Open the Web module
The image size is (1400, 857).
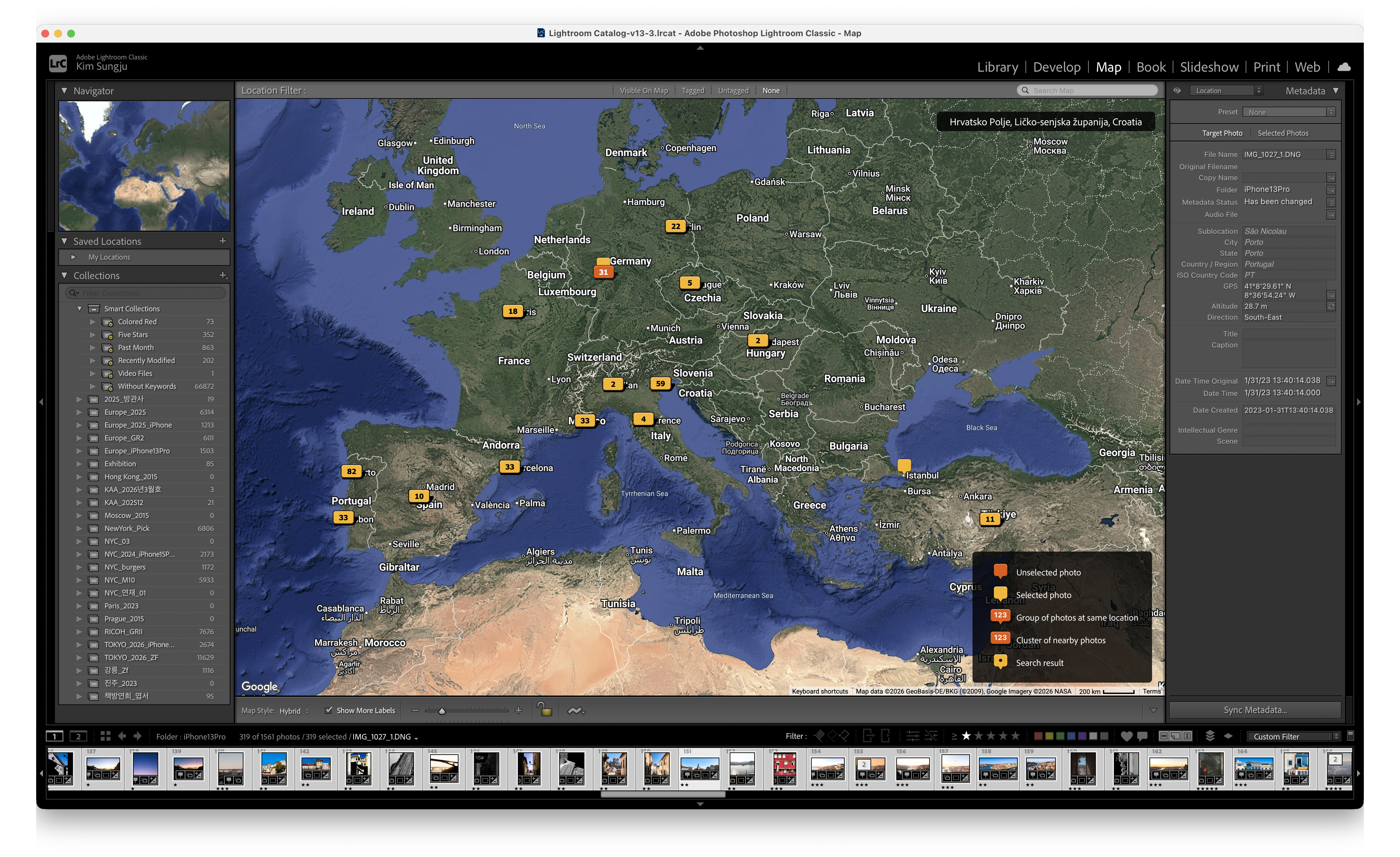click(1307, 67)
